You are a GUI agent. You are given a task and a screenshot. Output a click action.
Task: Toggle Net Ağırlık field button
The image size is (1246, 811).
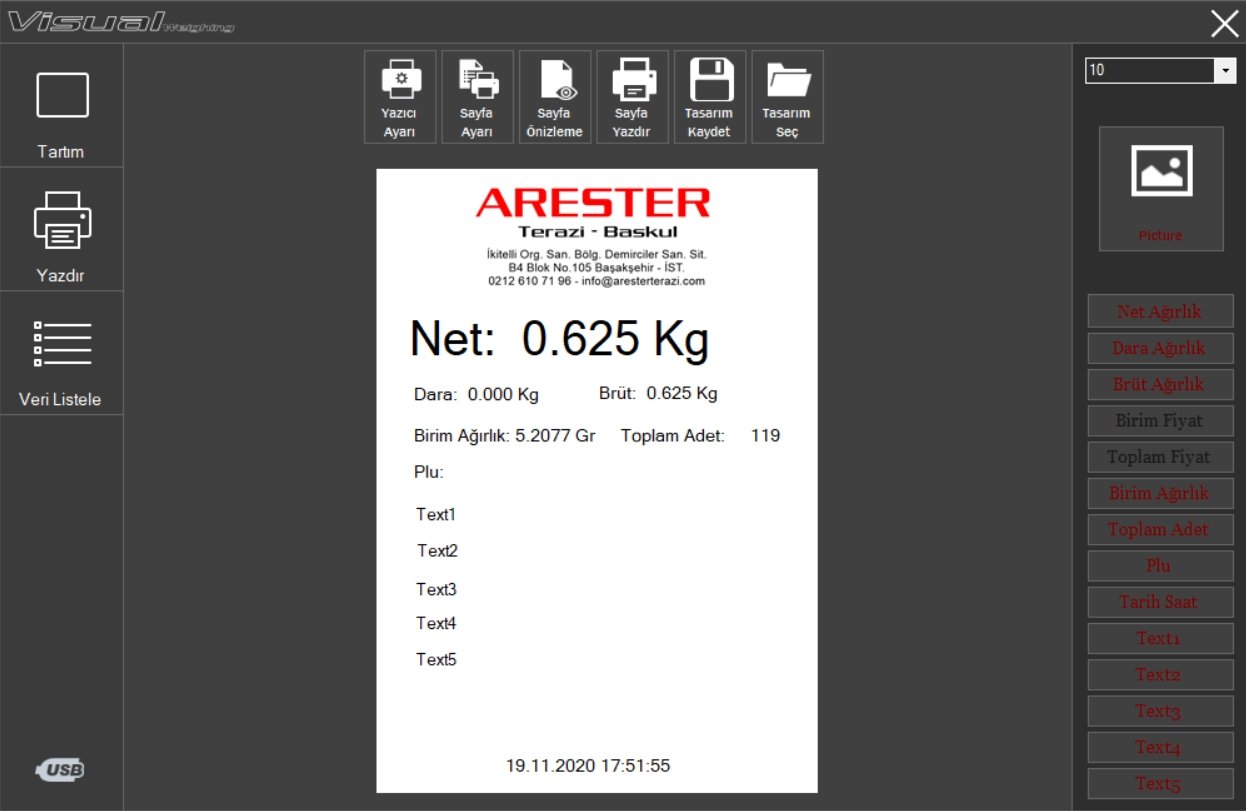coord(1160,312)
